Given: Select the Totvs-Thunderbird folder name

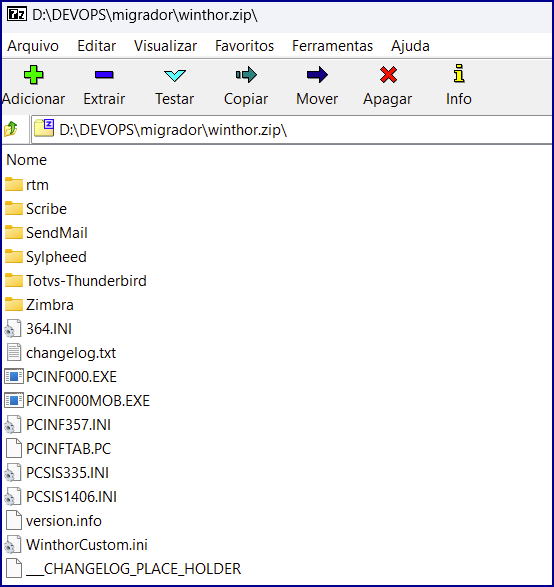Looking at the screenshot, I should pos(86,280).
